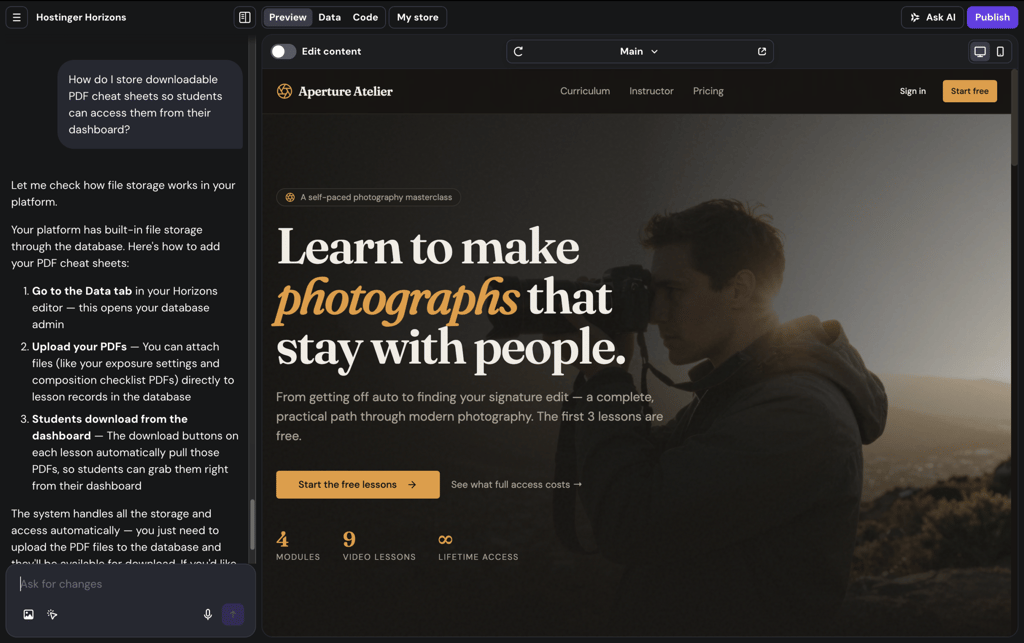Image resolution: width=1024 pixels, height=643 pixels.
Task: Click the reload preview icon
Action: 518,52
